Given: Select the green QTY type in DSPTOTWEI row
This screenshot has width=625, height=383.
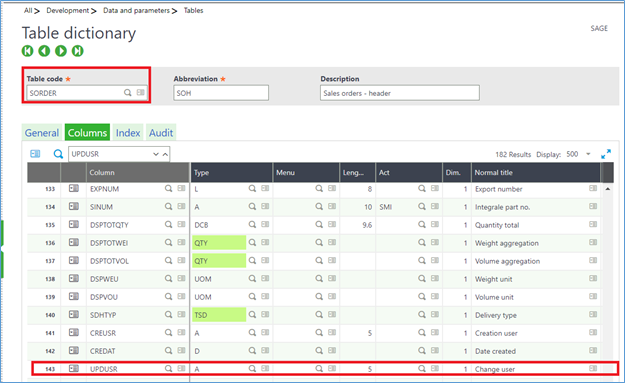Looking at the screenshot, I should click(219, 243).
